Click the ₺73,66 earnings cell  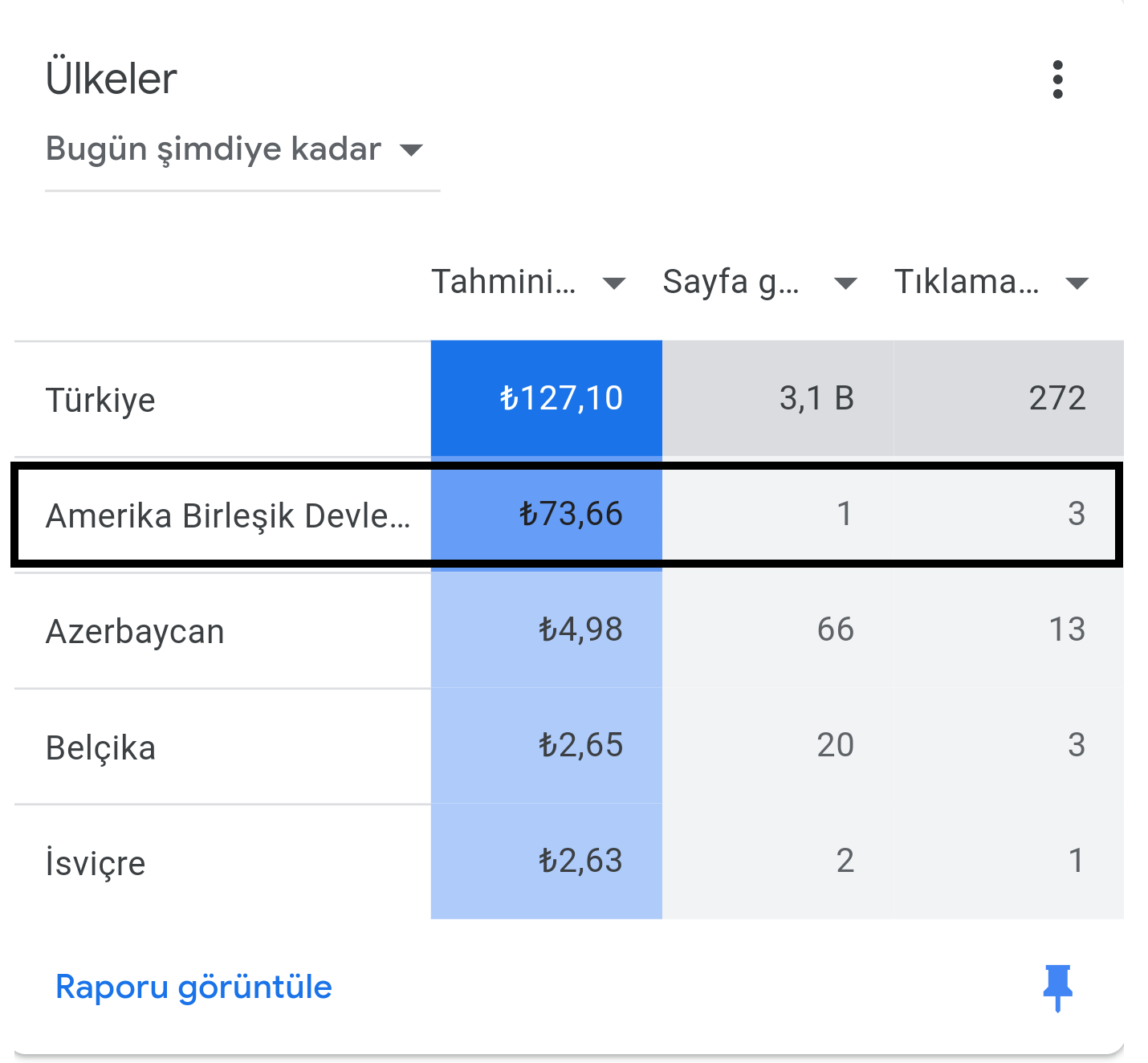tap(547, 515)
